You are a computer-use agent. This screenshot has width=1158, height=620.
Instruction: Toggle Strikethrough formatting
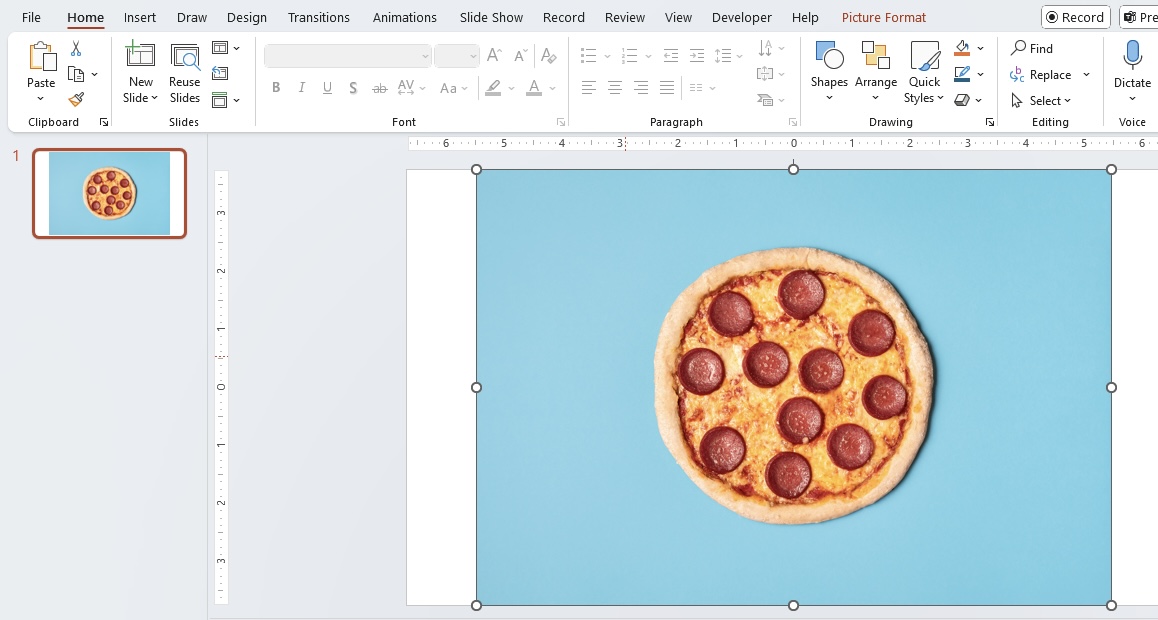pyautogui.click(x=380, y=88)
